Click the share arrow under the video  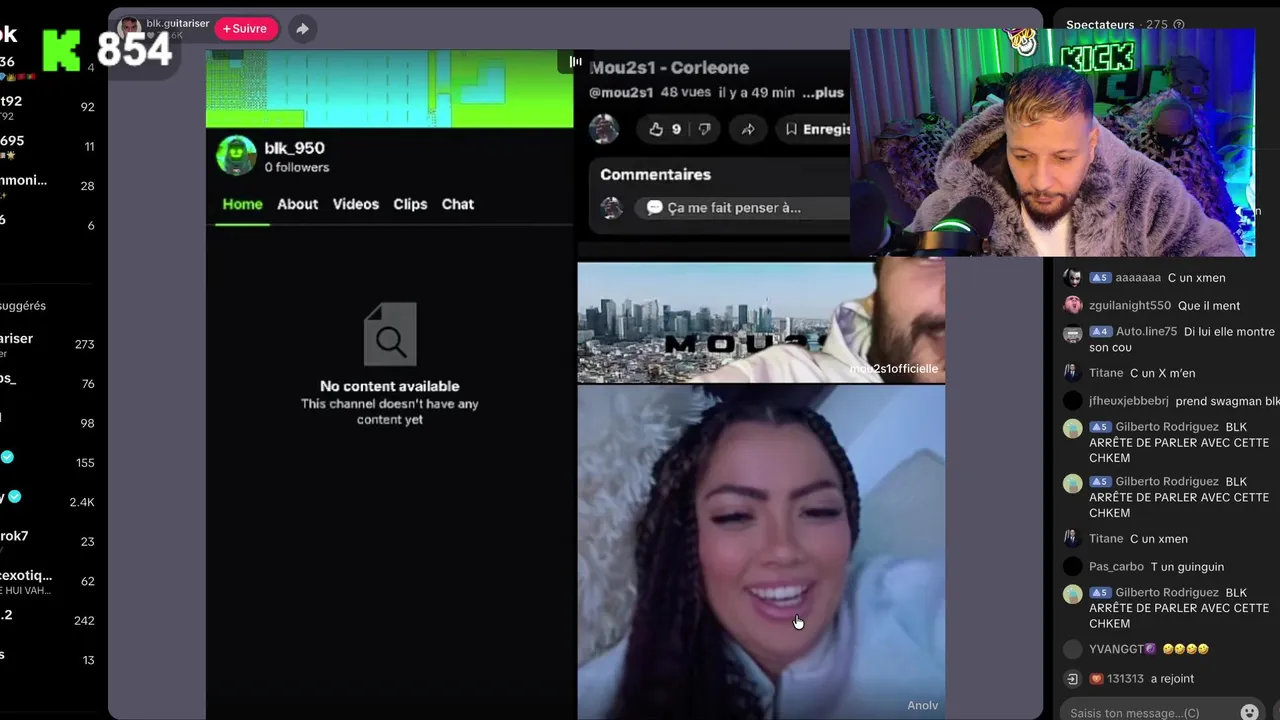tap(747, 129)
